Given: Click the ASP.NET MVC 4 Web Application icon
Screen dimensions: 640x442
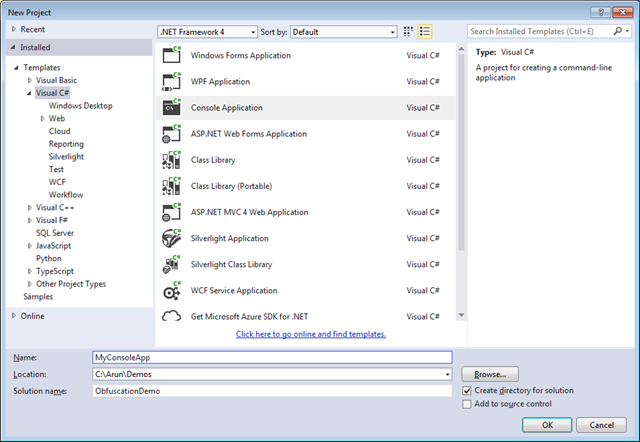Looking at the screenshot, I should [170, 212].
